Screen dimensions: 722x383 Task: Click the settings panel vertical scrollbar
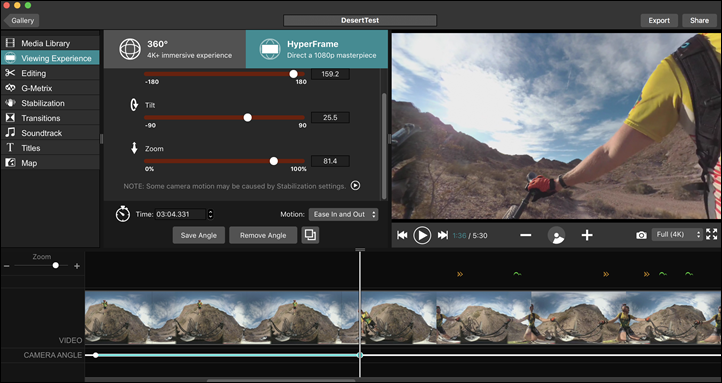point(384,146)
